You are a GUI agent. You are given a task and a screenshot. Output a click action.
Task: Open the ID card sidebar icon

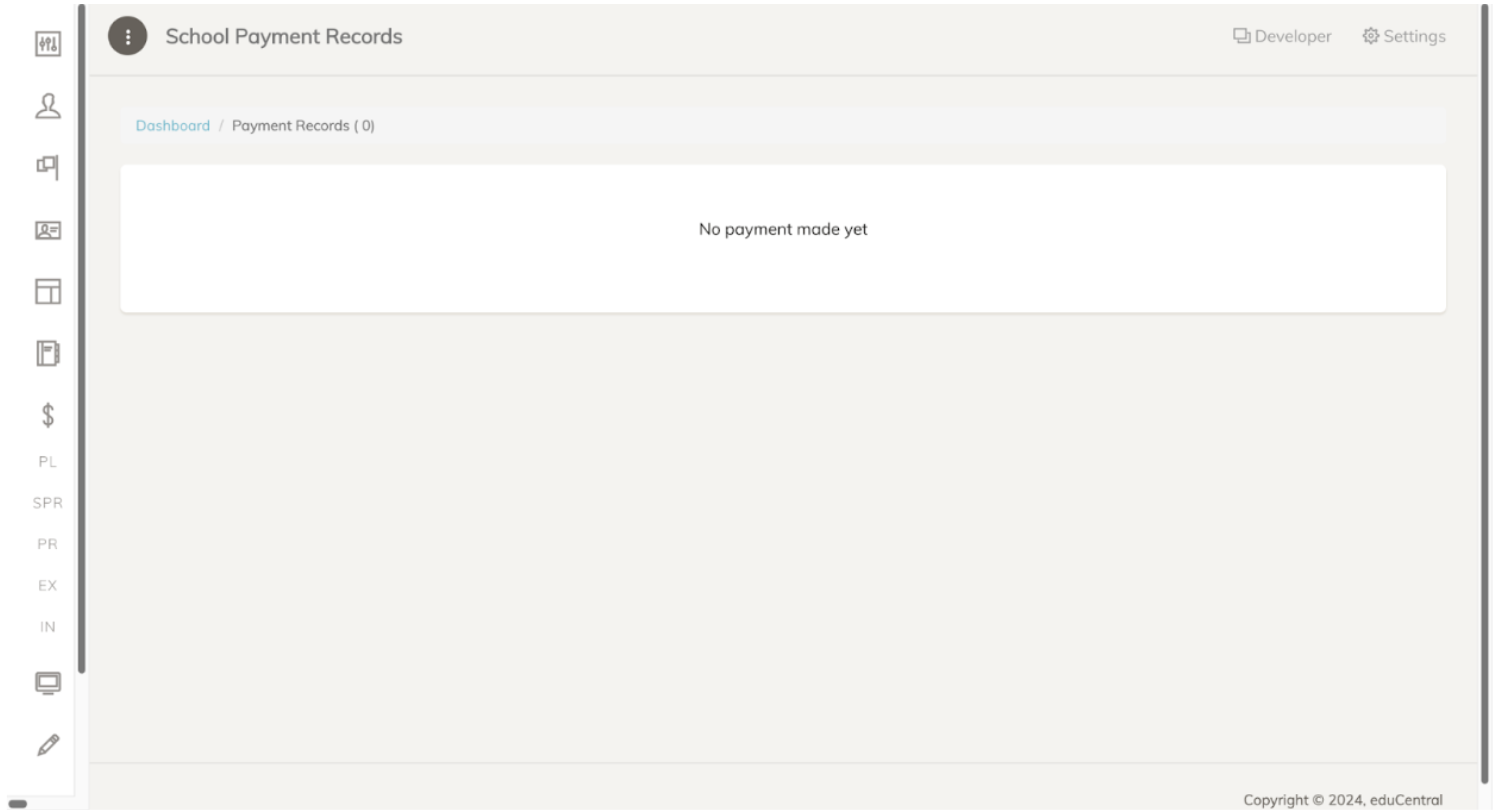[47, 230]
